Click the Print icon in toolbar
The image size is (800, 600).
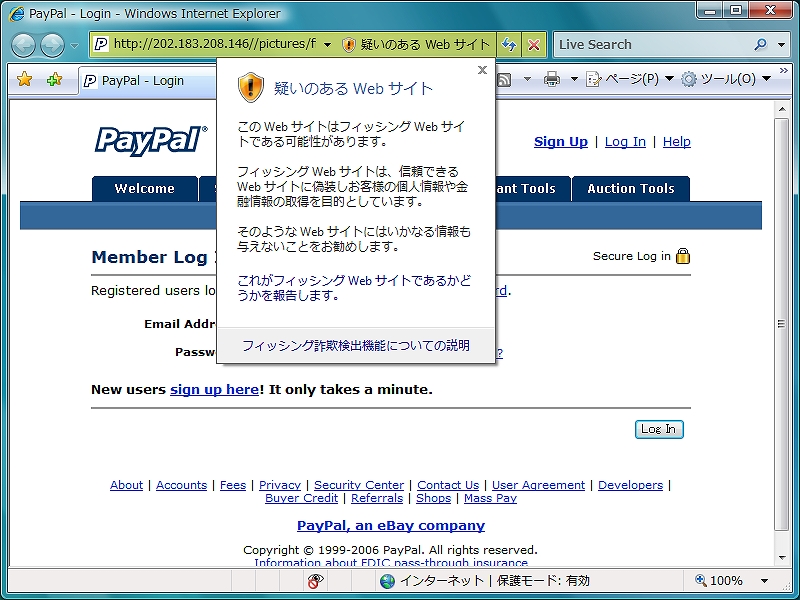coord(552,79)
